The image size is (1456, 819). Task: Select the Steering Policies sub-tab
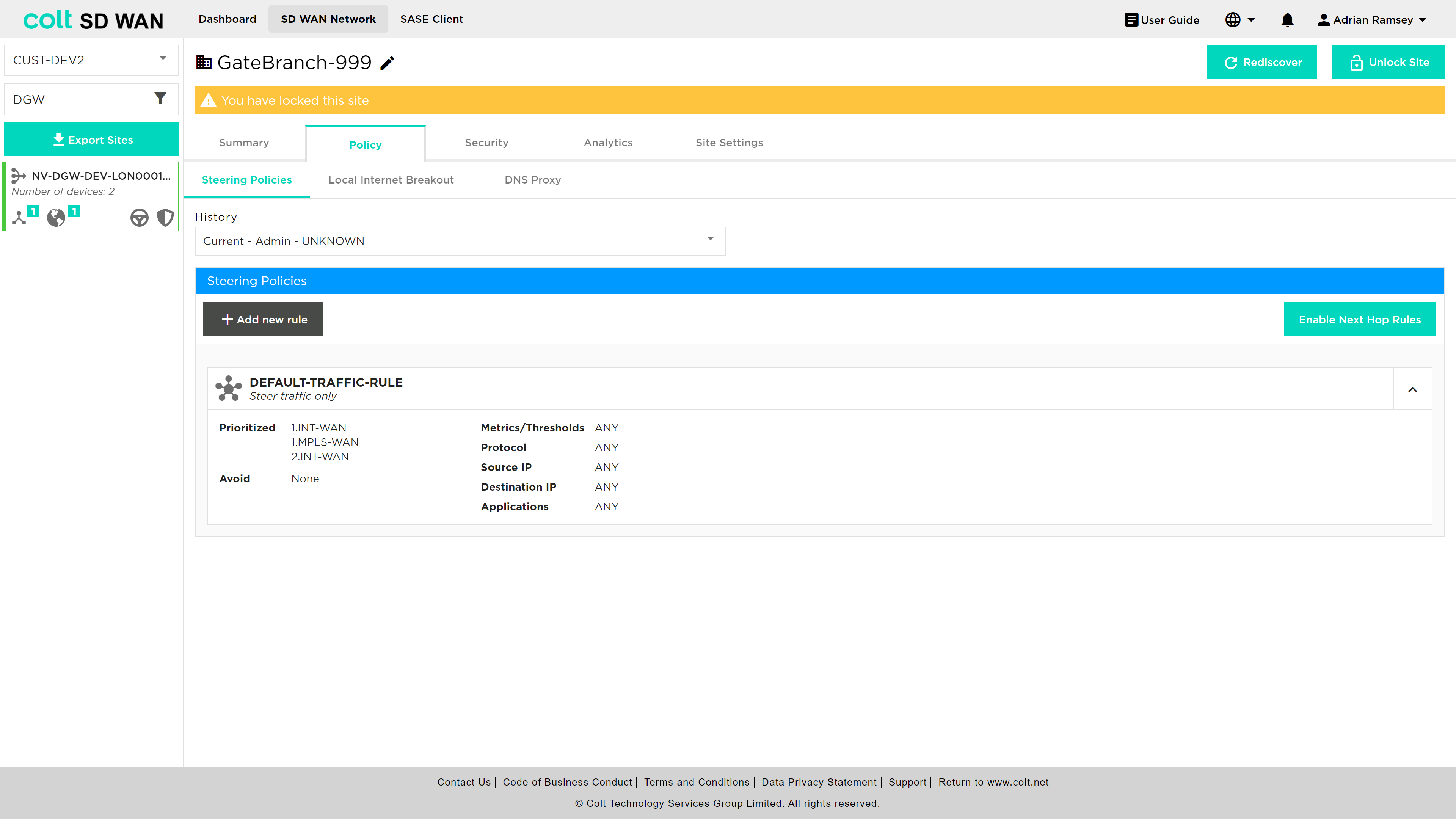coord(247,180)
